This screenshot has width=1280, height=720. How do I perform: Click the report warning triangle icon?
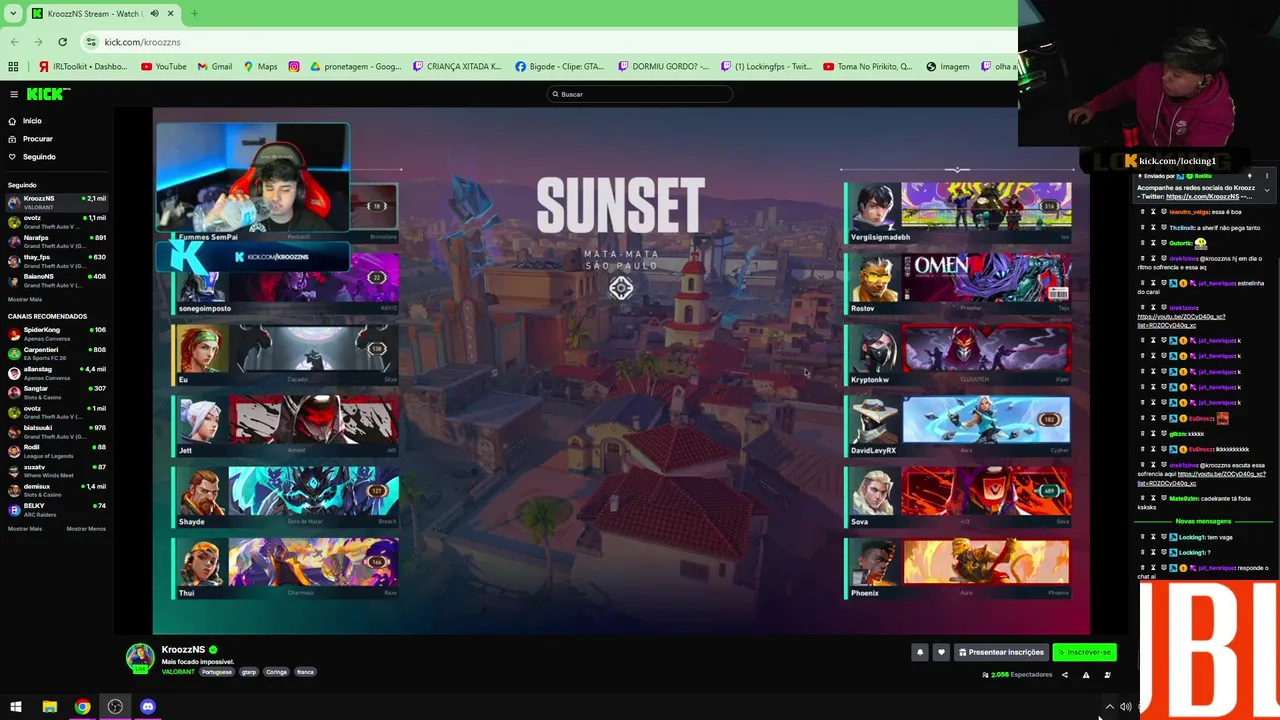(1086, 675)
